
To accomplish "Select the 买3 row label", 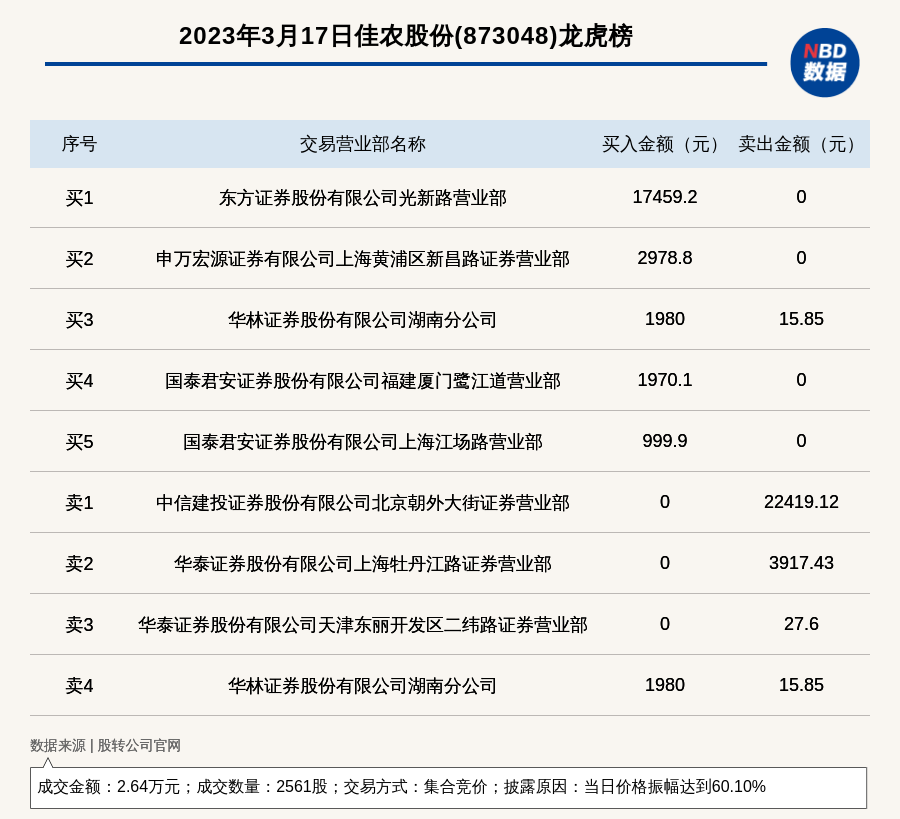I will click(x=79, y=320).
